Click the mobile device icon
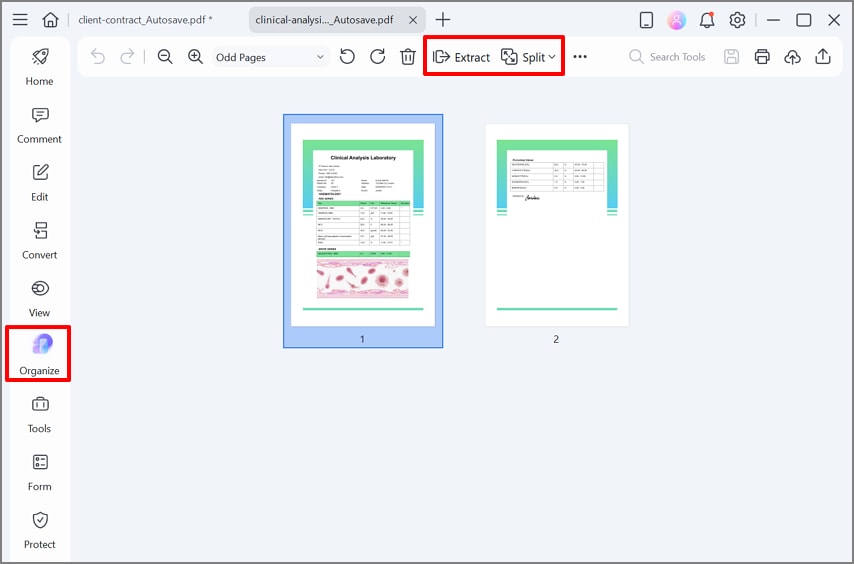This screenshot has height=564, width=854. (x=646, y=20)
